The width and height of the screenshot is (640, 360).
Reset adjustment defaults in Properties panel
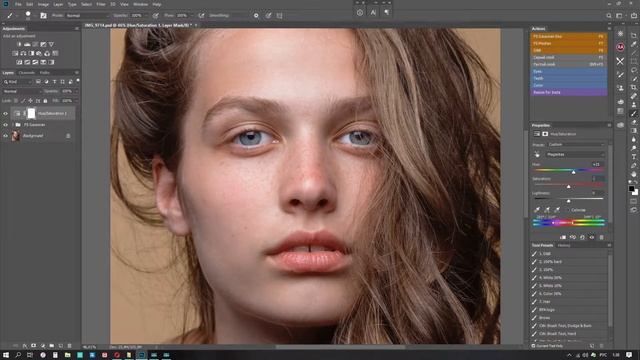point(582,237)
